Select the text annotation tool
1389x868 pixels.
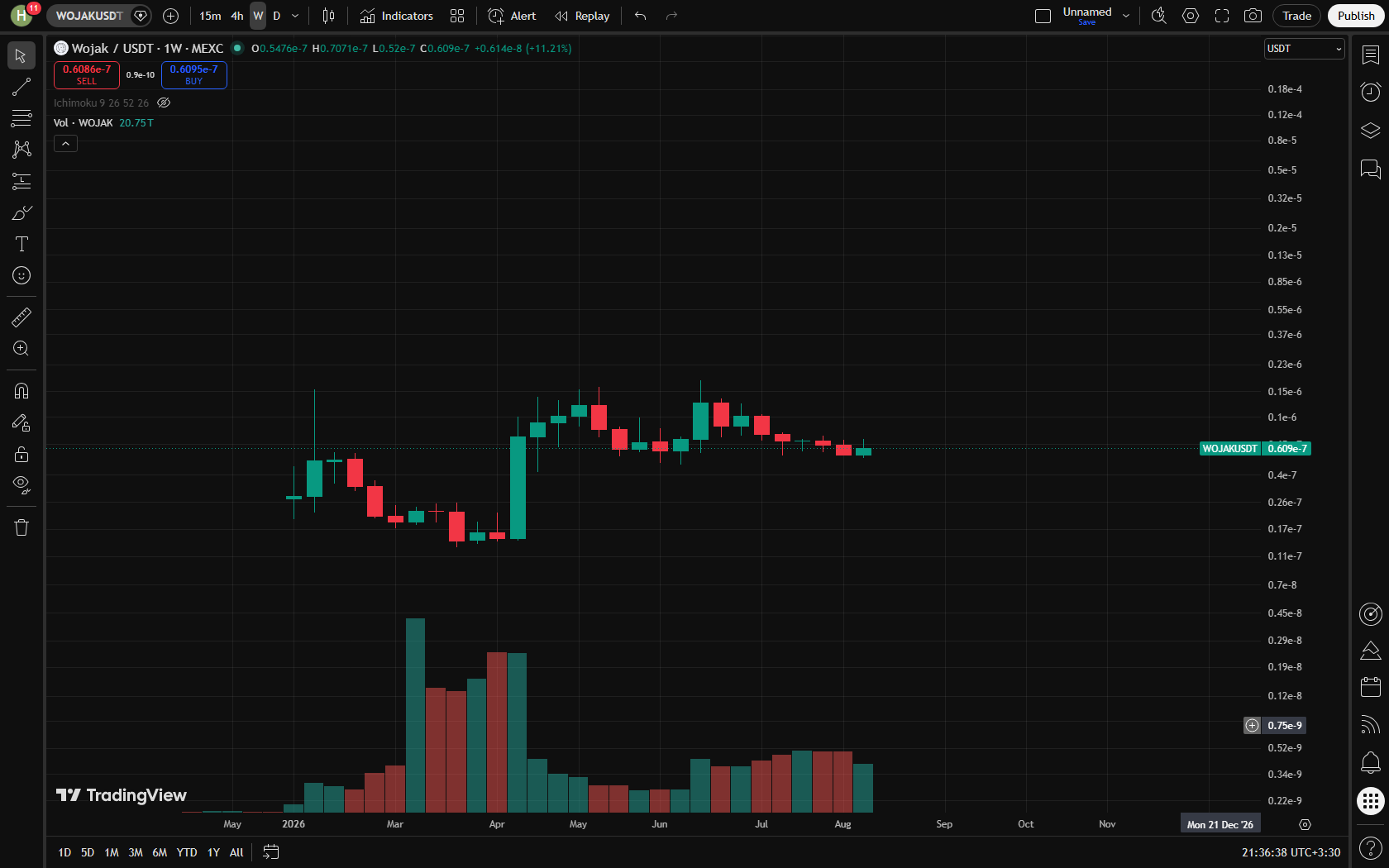(21, 244)
